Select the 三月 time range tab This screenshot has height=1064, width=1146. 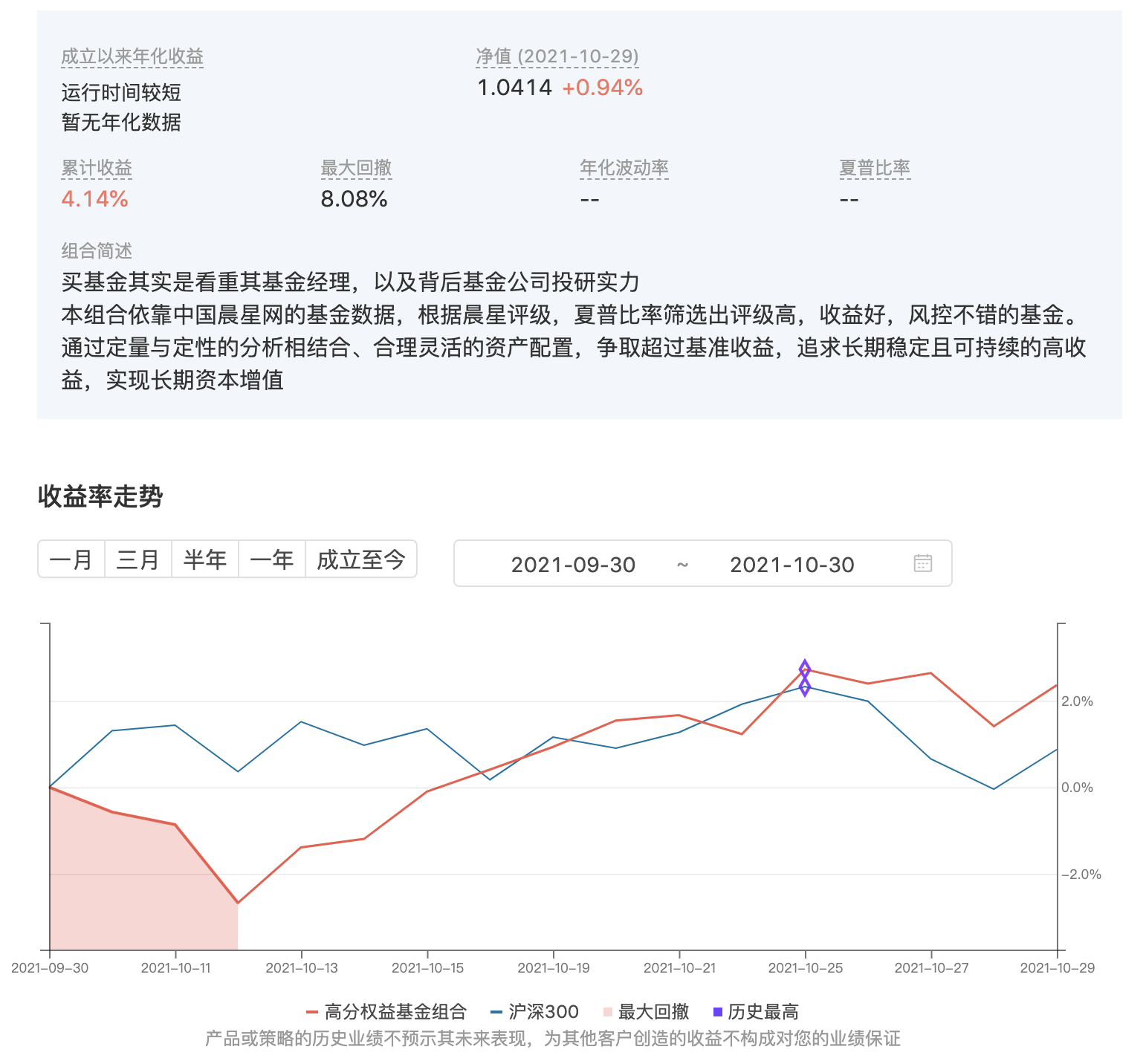(138, 559)
